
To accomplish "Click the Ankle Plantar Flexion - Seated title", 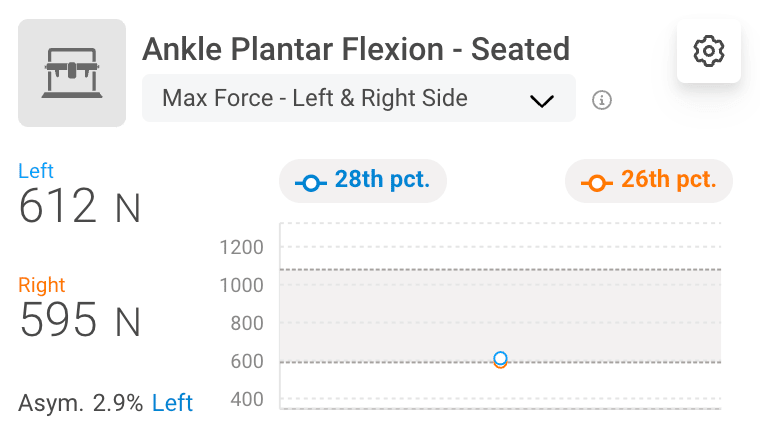I will (356, 49).
